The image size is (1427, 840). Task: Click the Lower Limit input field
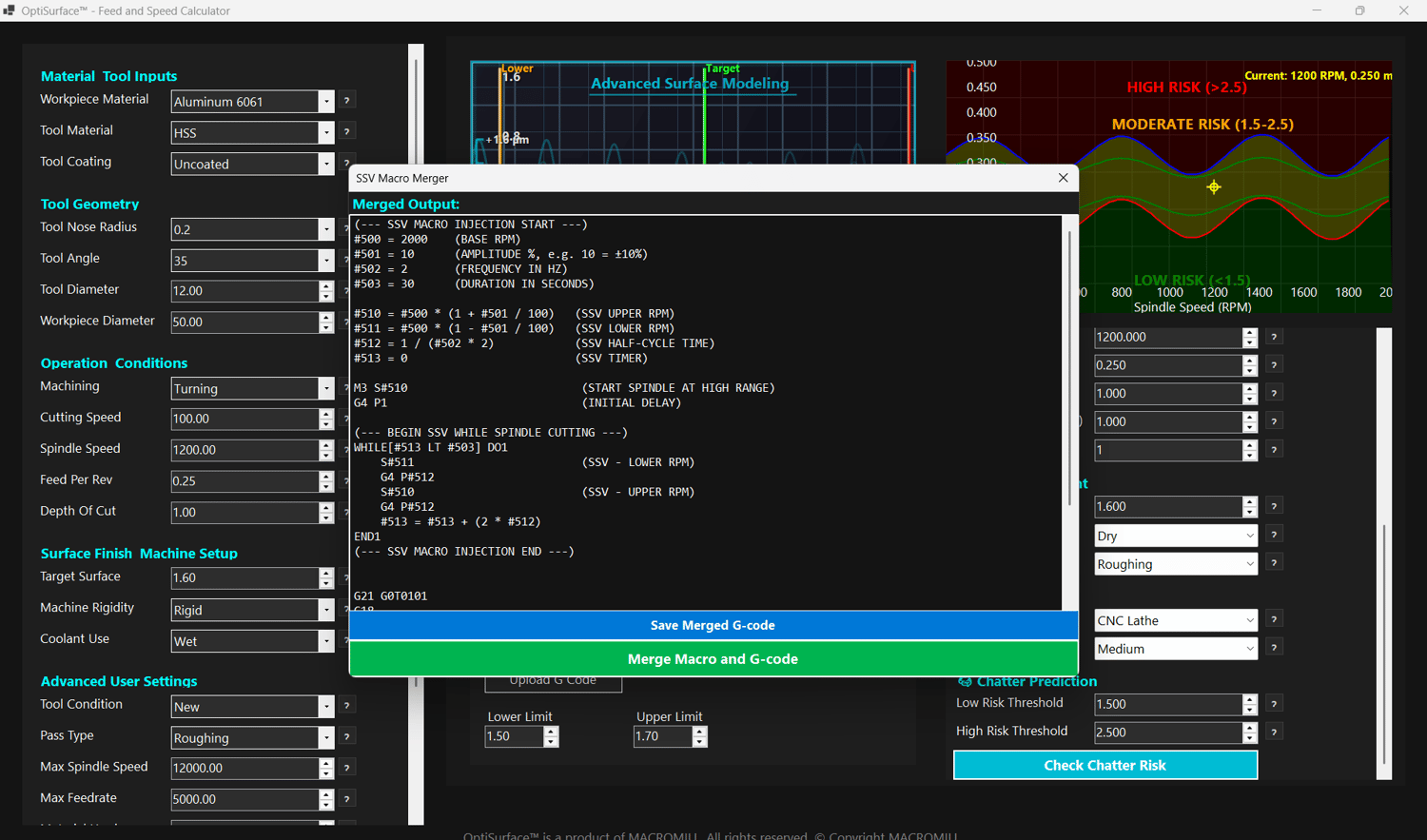click(514, 736)
